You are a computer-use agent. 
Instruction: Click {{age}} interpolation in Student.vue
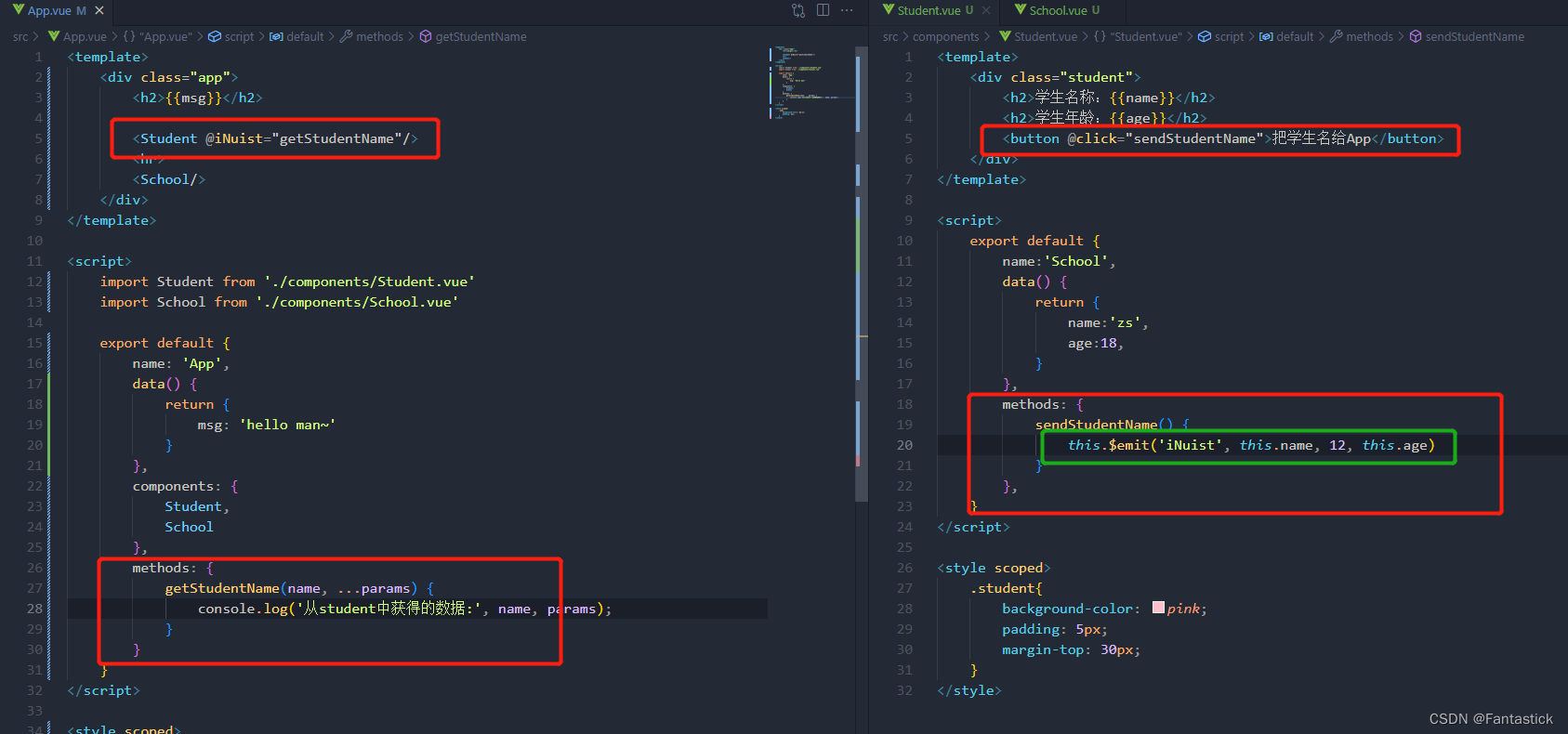pyautogui.click(x=1138, y=118)
